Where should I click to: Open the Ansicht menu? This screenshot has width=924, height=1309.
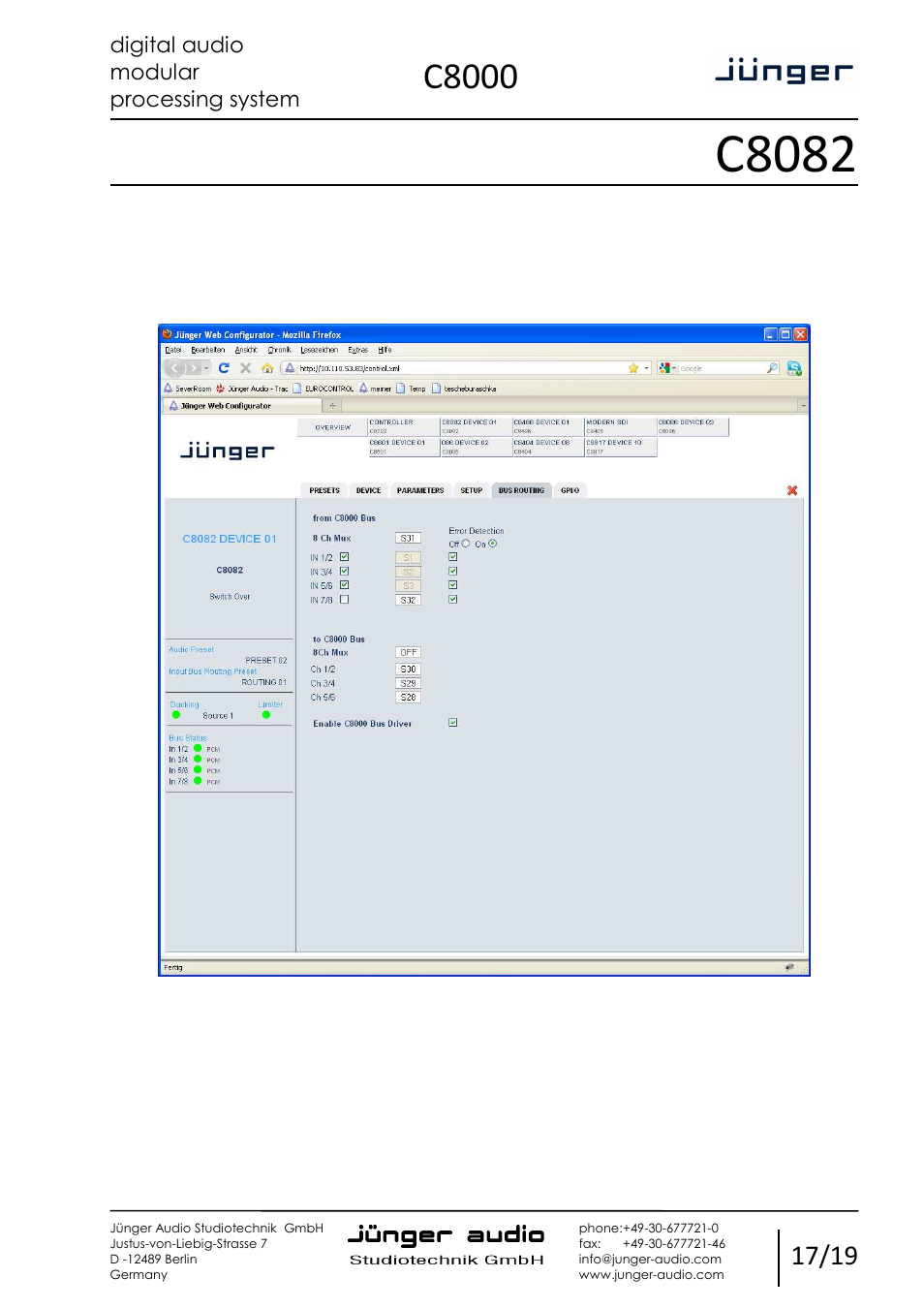pyautogui.click(x=246, y=350)
